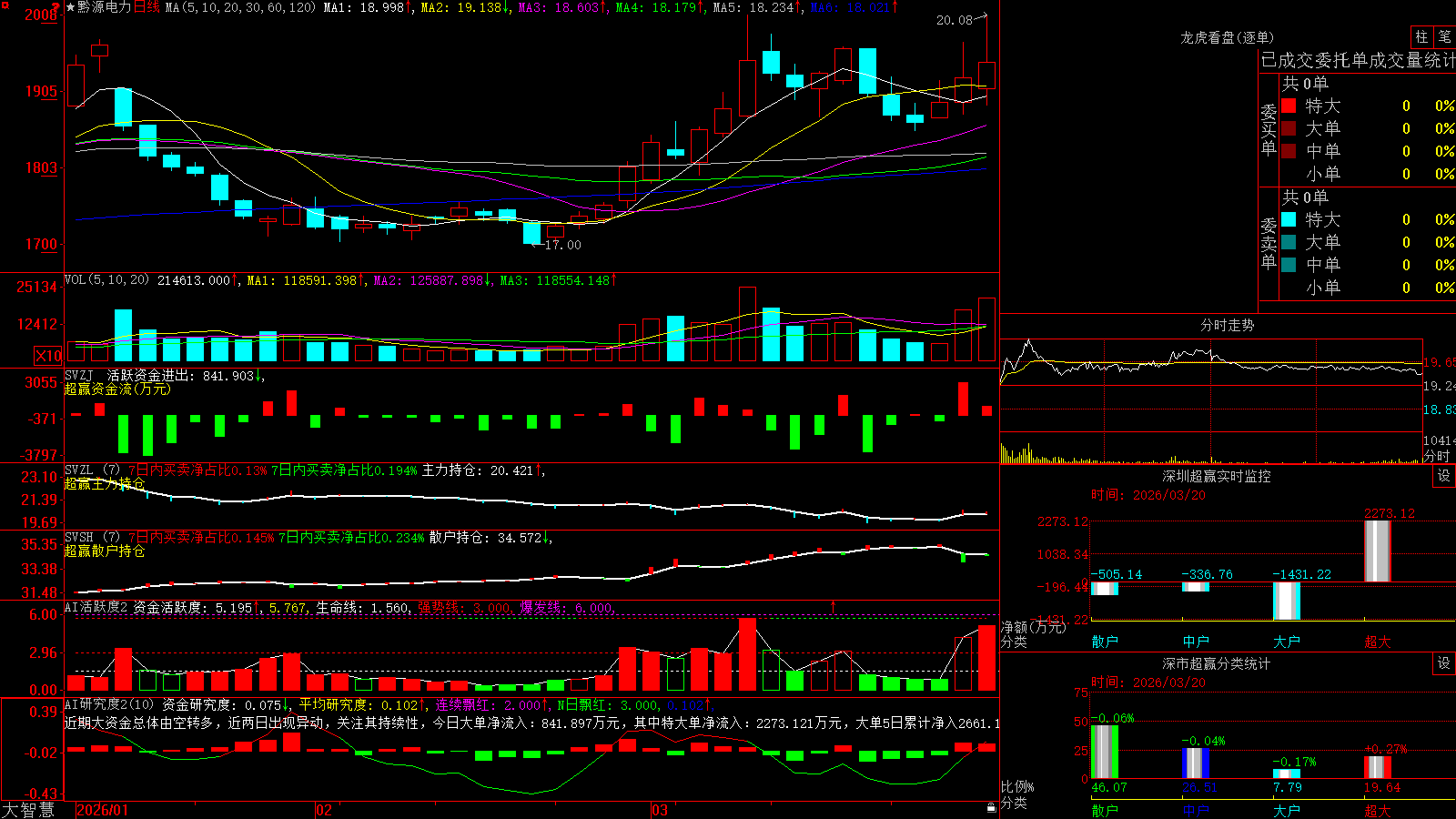Click the 委卖单 vertical label
Screen dimensions: 1456x819
(x=1269, y=243)
